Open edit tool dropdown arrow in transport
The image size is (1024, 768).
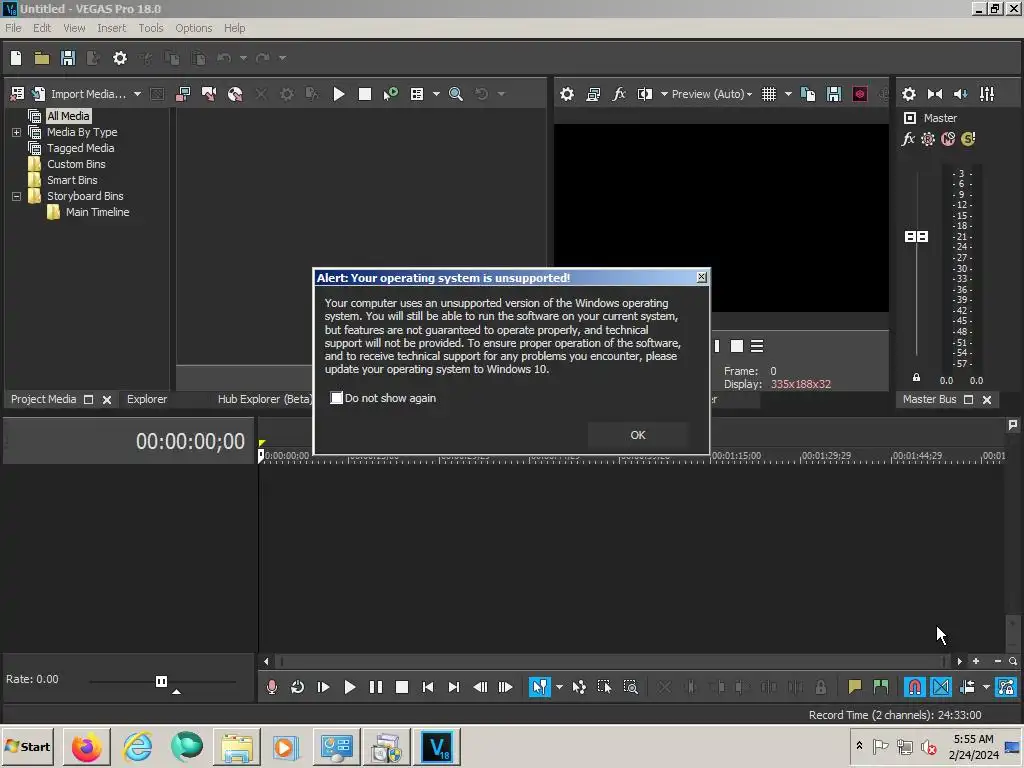[559, 687]
